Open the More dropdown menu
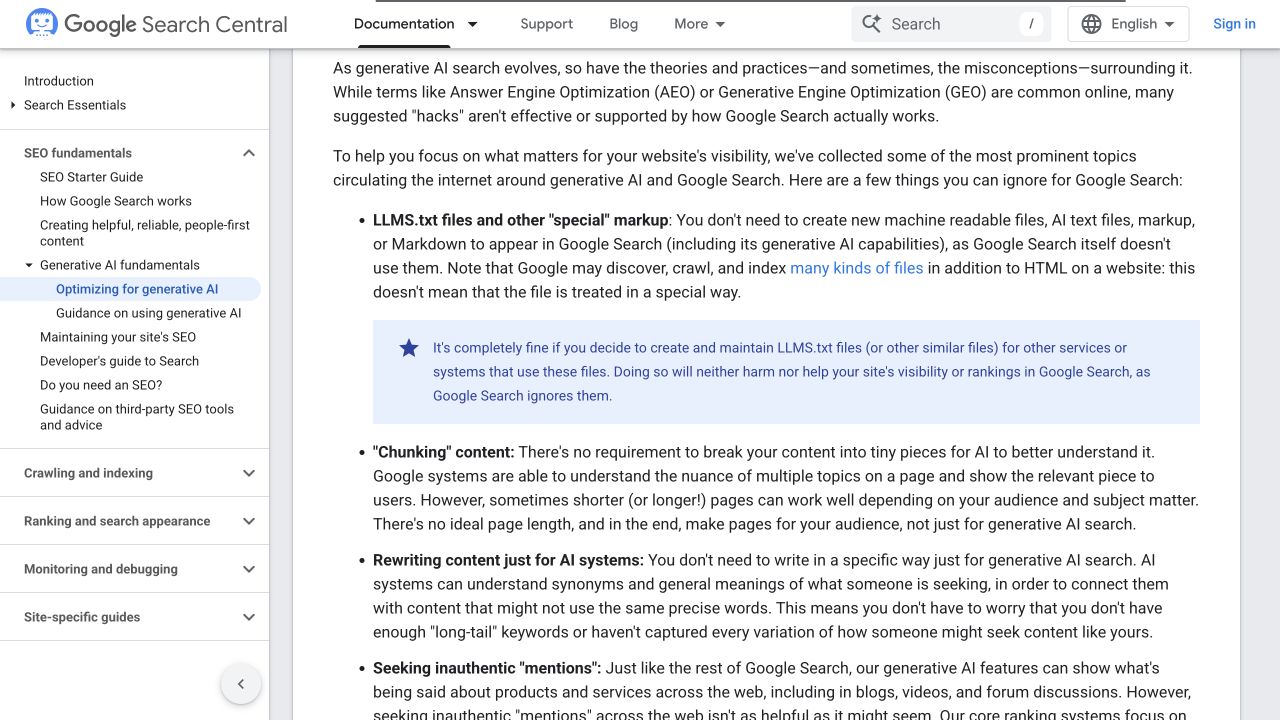The width and height of the screenshot is (1280, 720). coord(700,24)
